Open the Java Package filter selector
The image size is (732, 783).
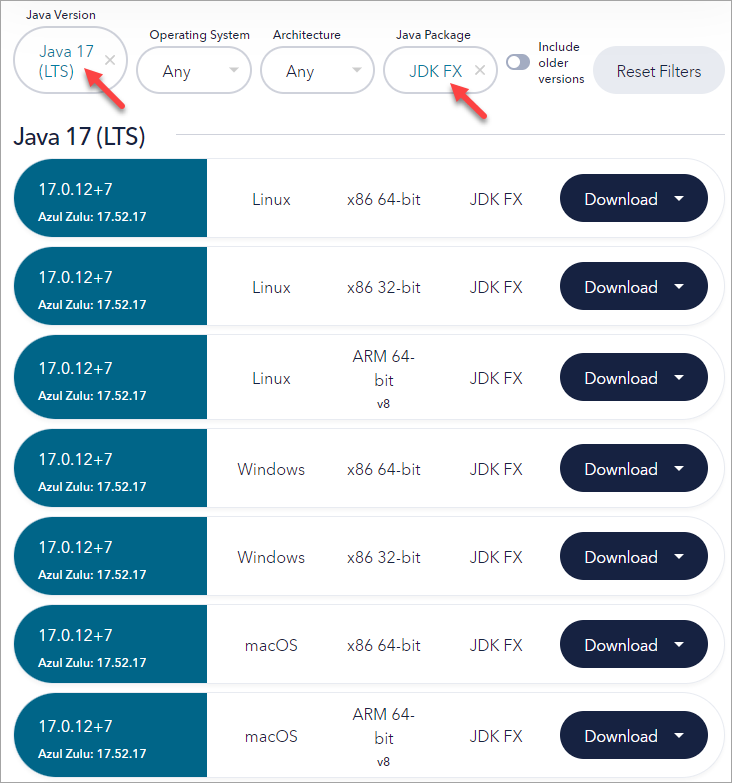[435, 70]
